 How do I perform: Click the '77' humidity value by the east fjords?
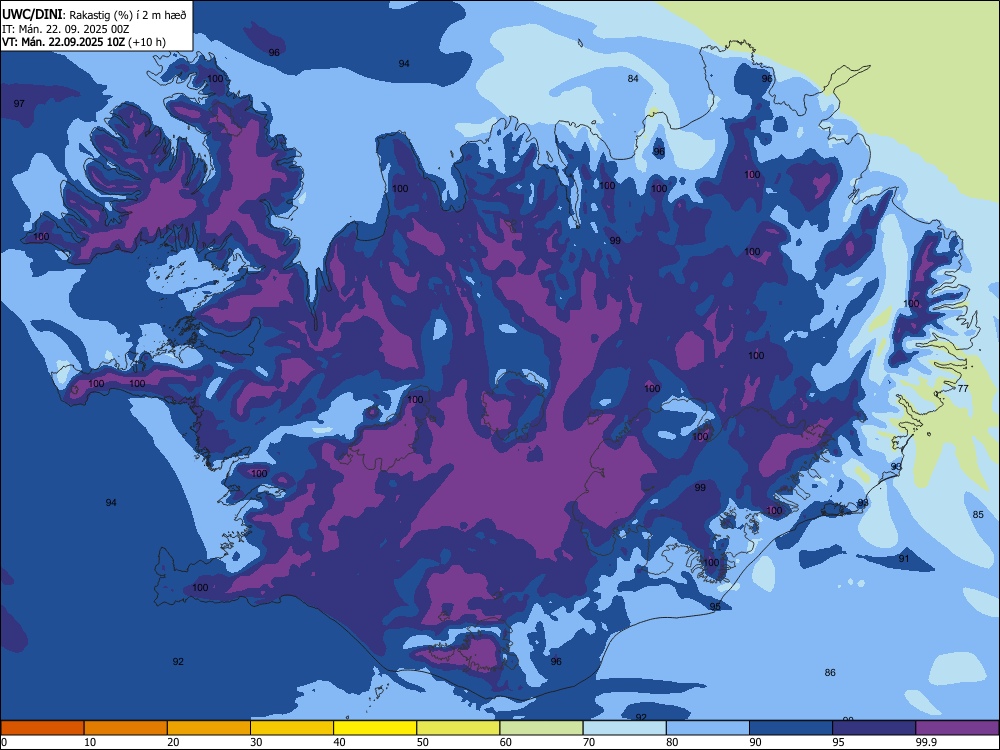click(x=963, y=388)
